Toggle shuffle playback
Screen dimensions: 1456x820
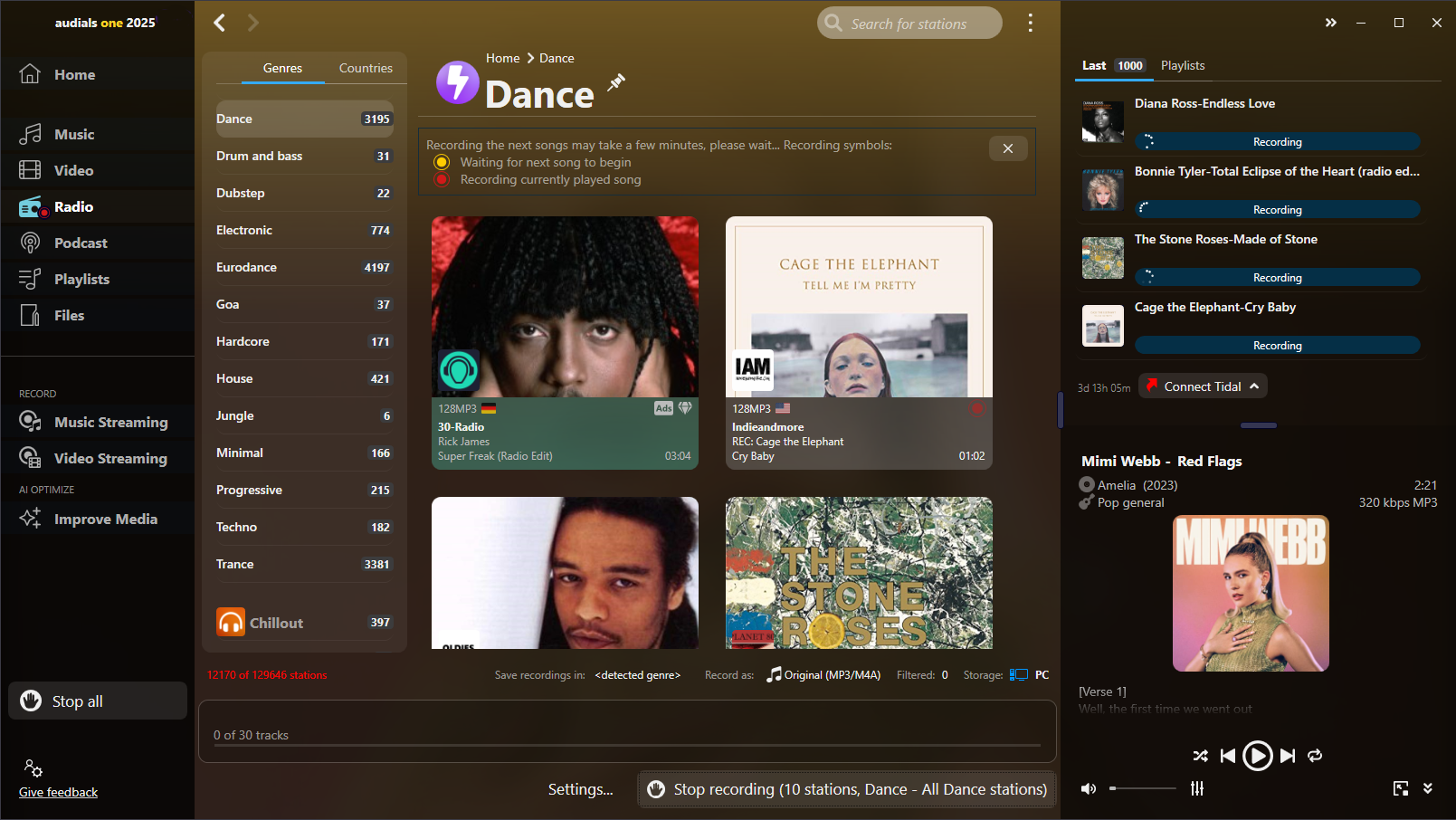(1200, 756)
